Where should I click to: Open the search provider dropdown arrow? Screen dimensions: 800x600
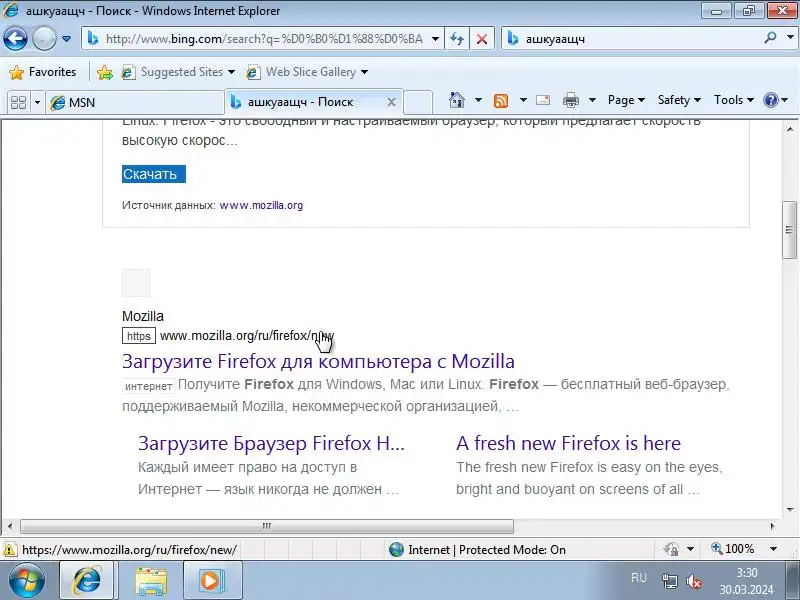pyautogui.click(x=790, y=38)
